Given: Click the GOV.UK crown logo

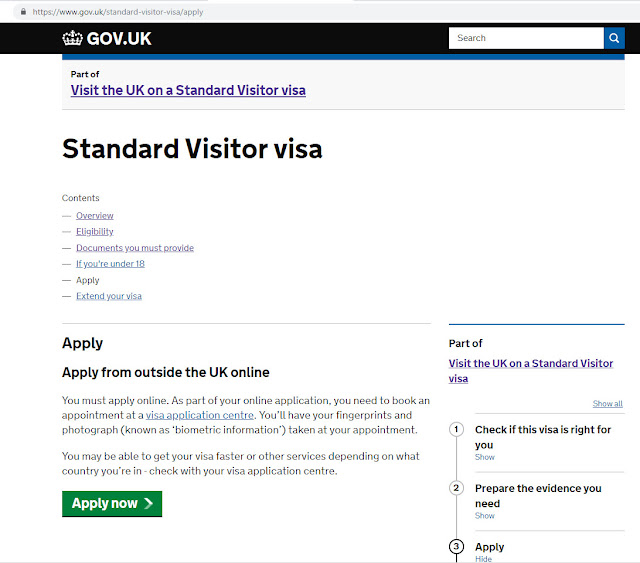Looking at the screenshot, I should (73, 38).
